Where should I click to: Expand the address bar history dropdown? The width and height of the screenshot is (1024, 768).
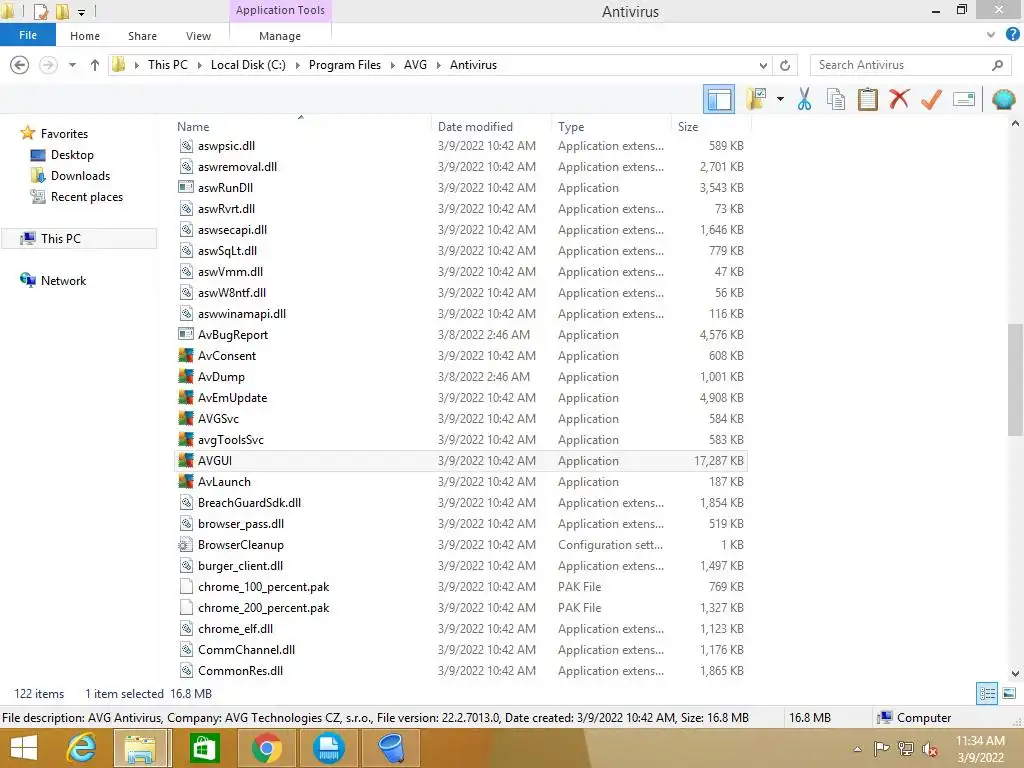click(x=763, y=65)
